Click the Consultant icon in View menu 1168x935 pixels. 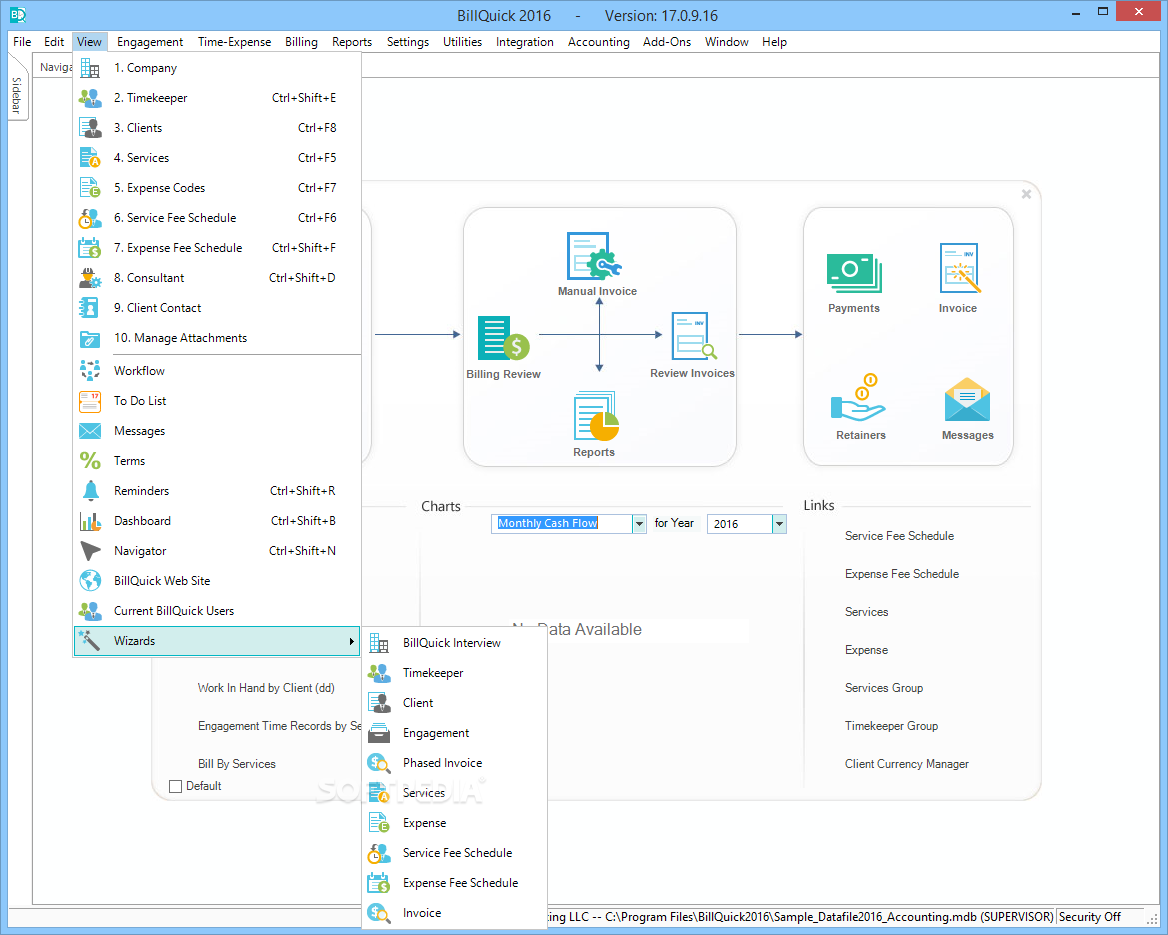[90, 278]
